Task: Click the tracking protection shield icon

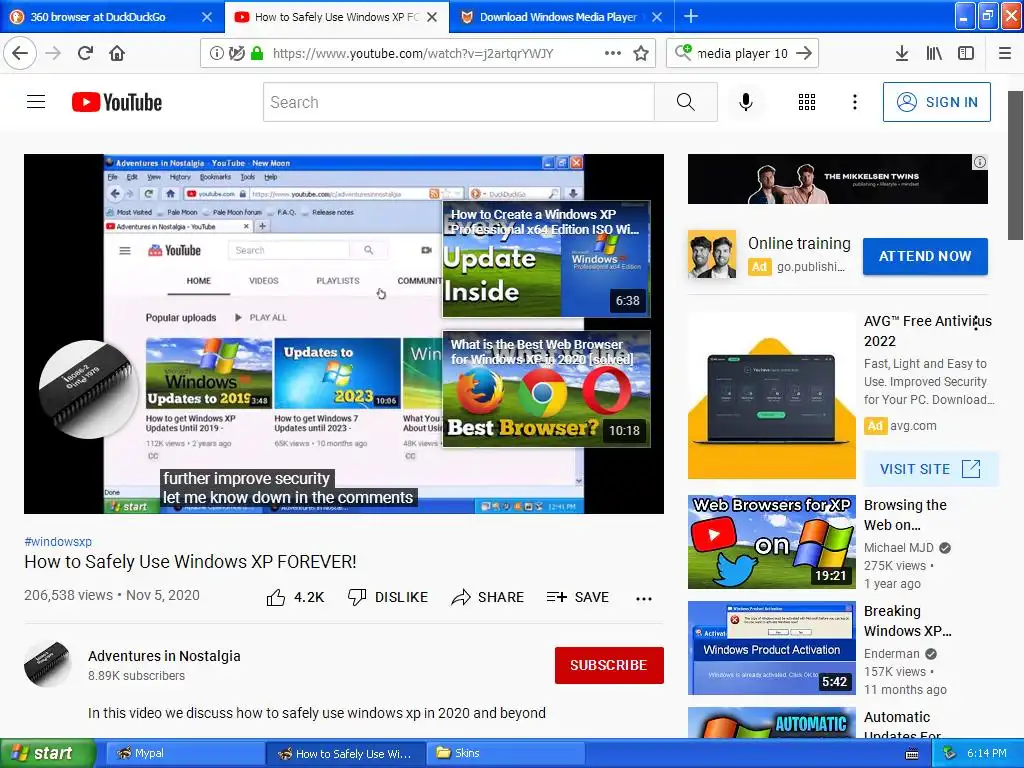Action: click(236, 54)
